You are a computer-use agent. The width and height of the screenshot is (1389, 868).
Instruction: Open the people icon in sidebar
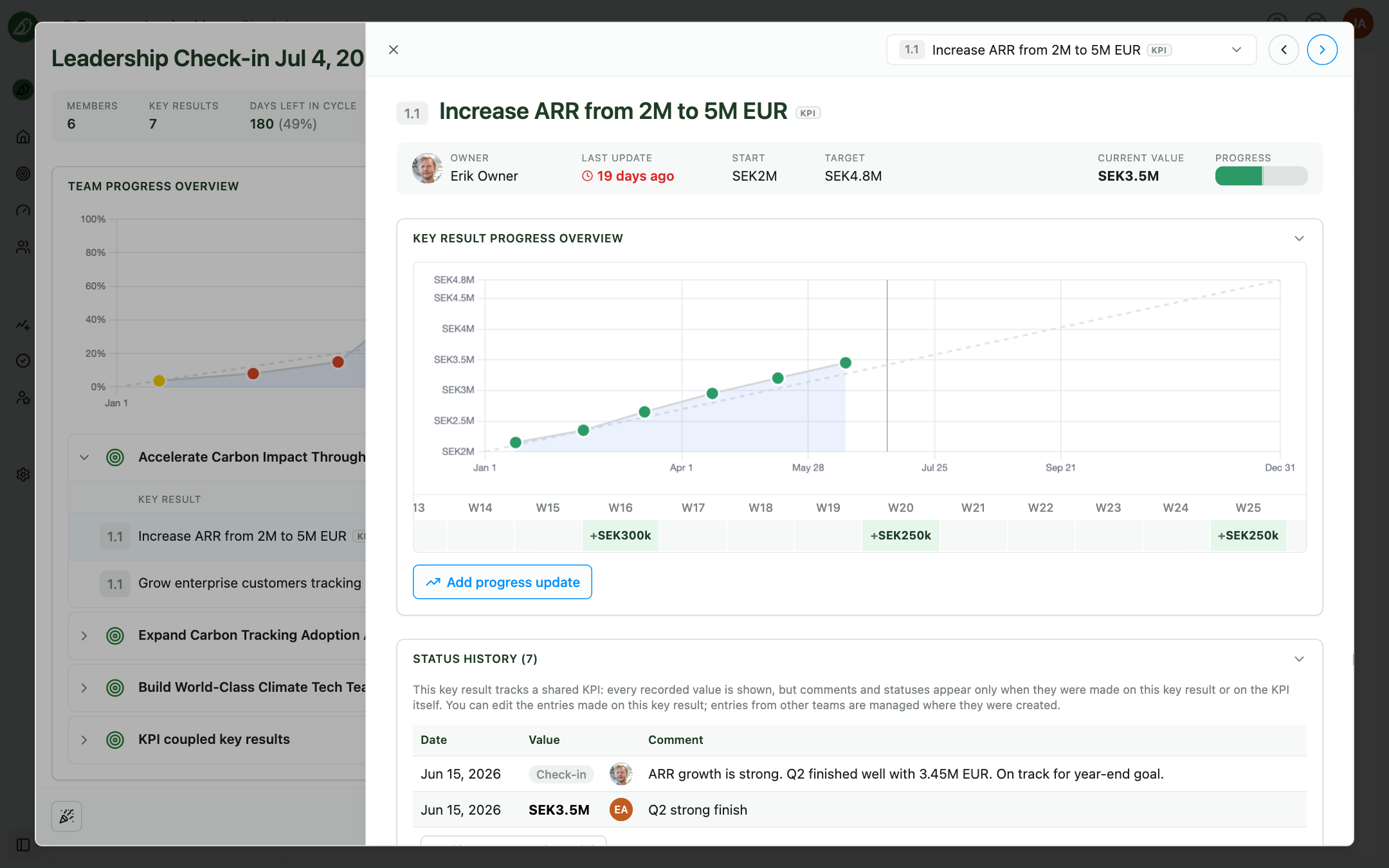23,247
